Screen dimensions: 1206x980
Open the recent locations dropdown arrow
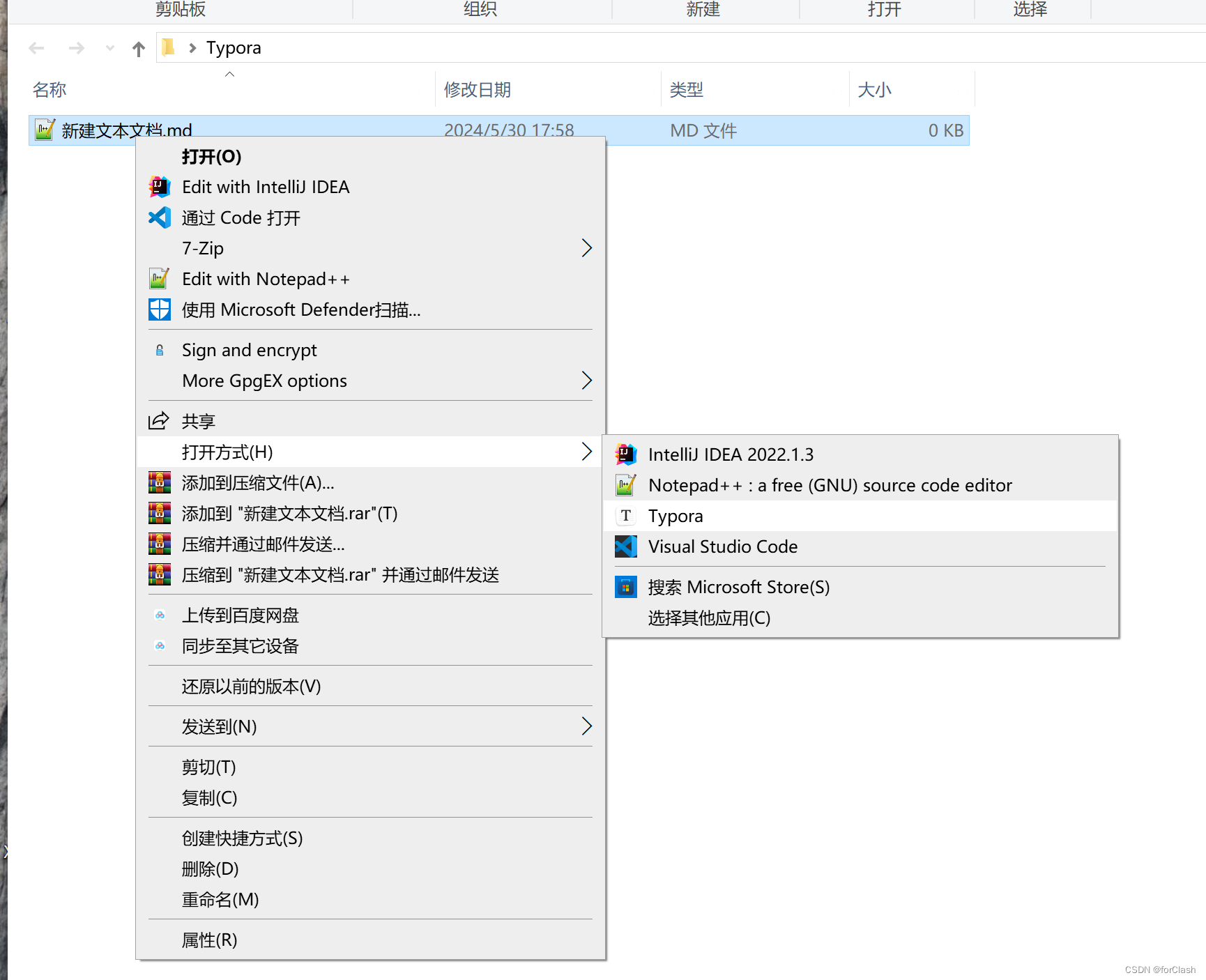[x=109, y=48]
